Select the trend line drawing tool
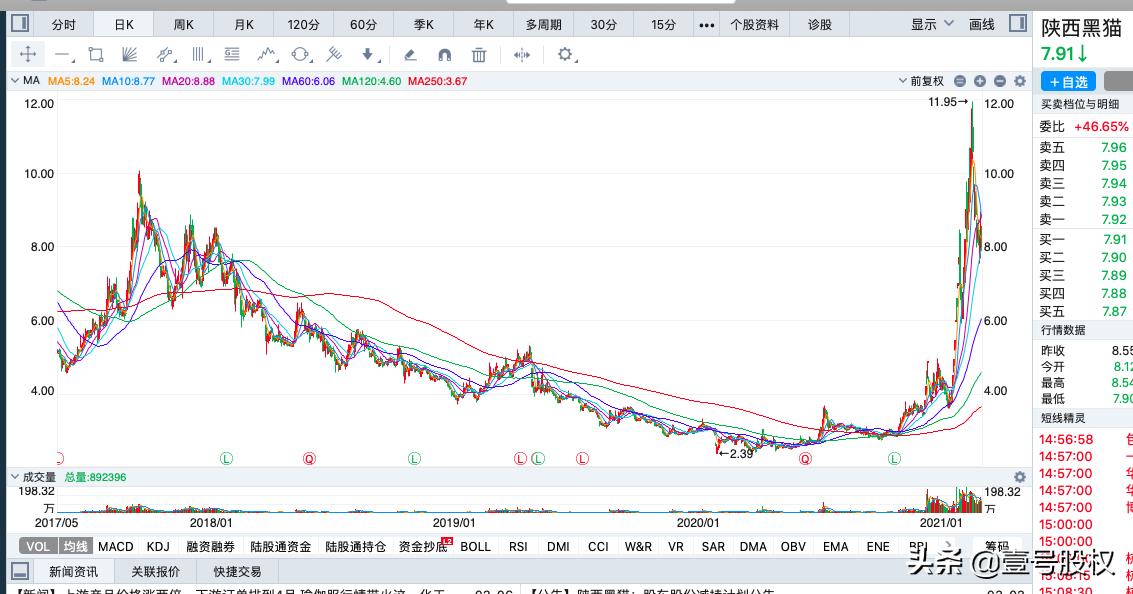1133x594 pixels. coord(60,57)
